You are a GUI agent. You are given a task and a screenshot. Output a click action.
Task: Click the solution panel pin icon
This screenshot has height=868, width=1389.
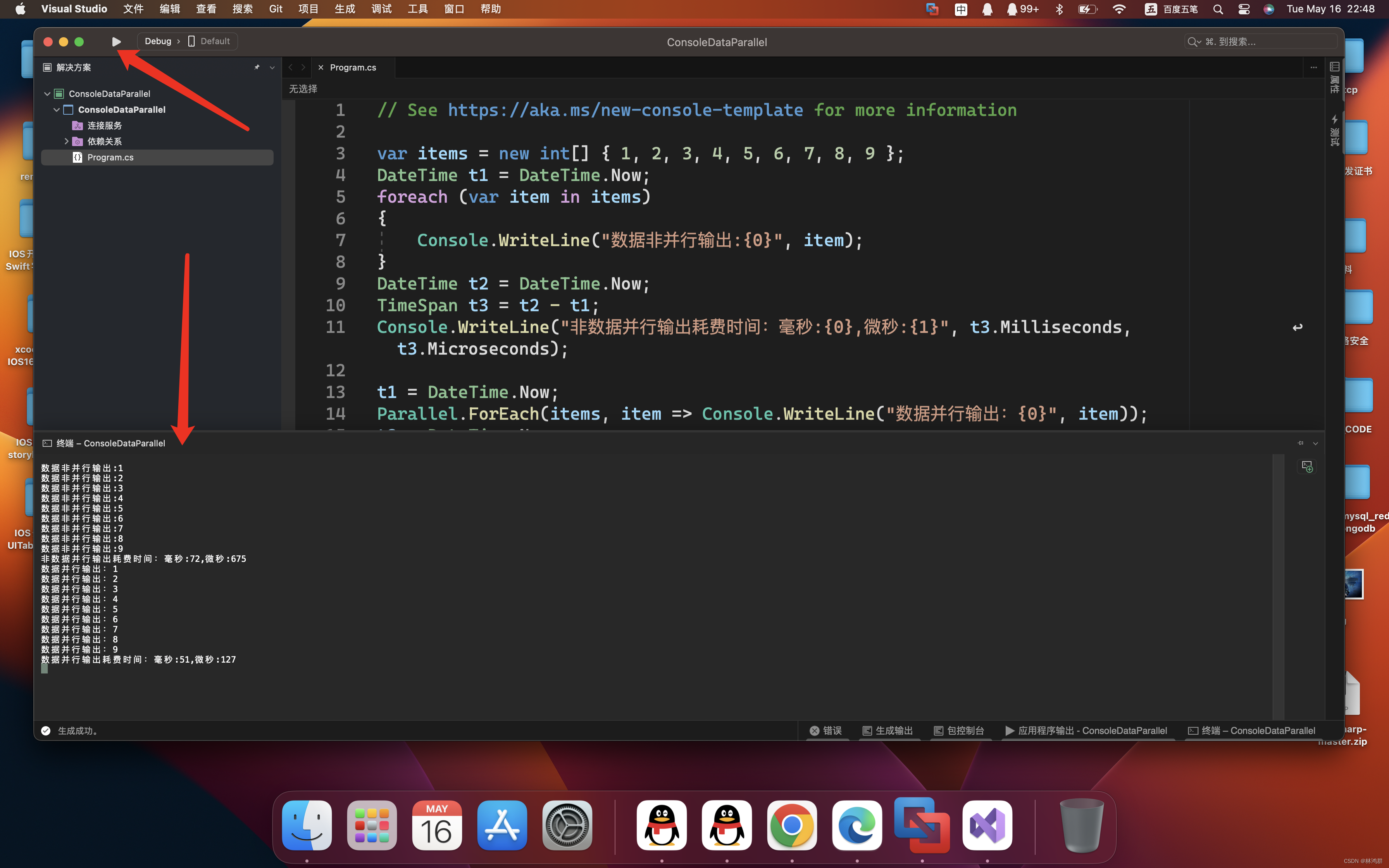pos(257,67)
